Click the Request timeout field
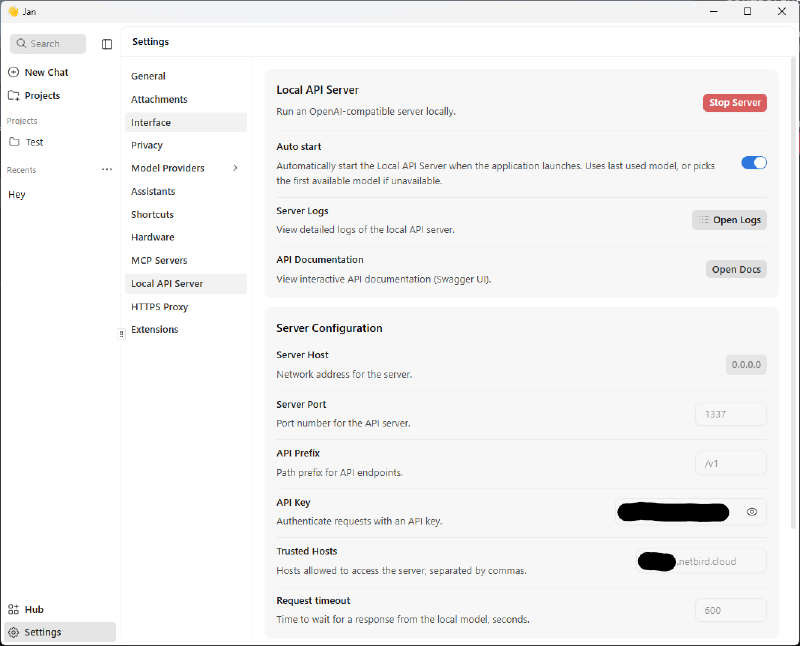Viewport: 800px width, 646px height. tap(730, 610)
